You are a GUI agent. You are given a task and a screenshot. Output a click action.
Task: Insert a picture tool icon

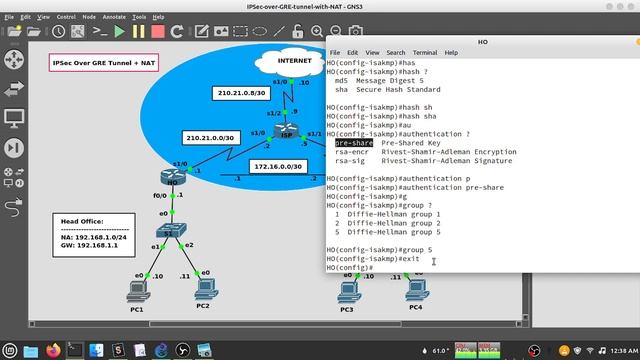coord(221,31)
